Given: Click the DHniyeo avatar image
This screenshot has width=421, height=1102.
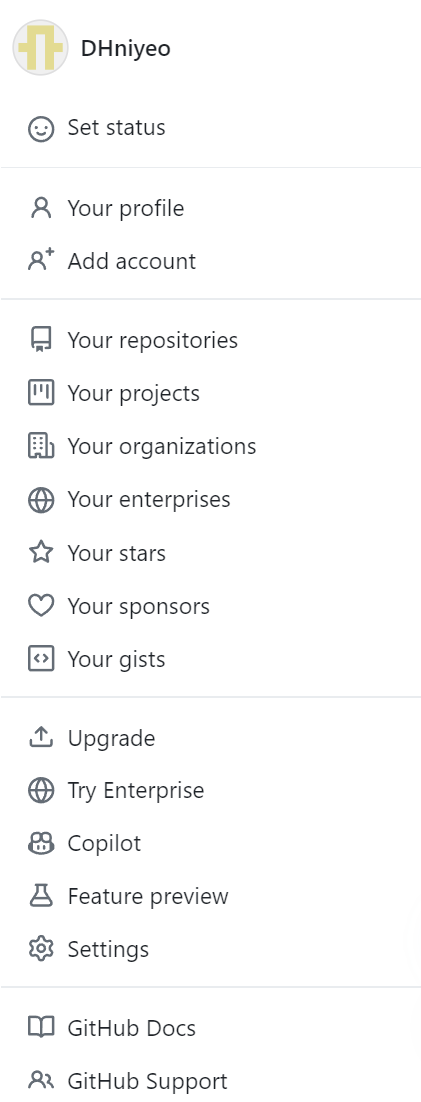Looking at the screenshot, I should [41, 48].
